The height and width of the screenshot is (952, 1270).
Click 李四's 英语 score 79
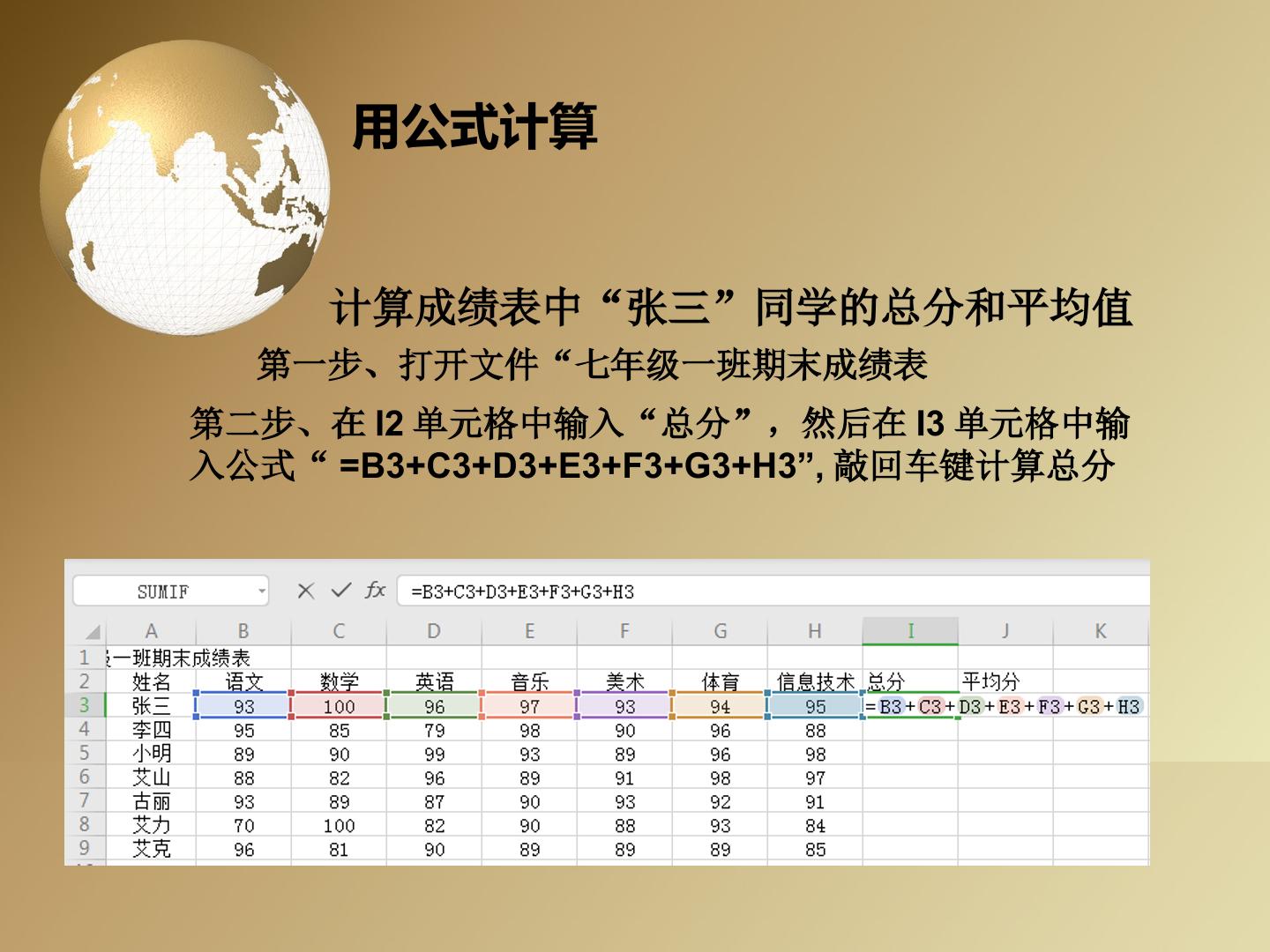[434, 729]
